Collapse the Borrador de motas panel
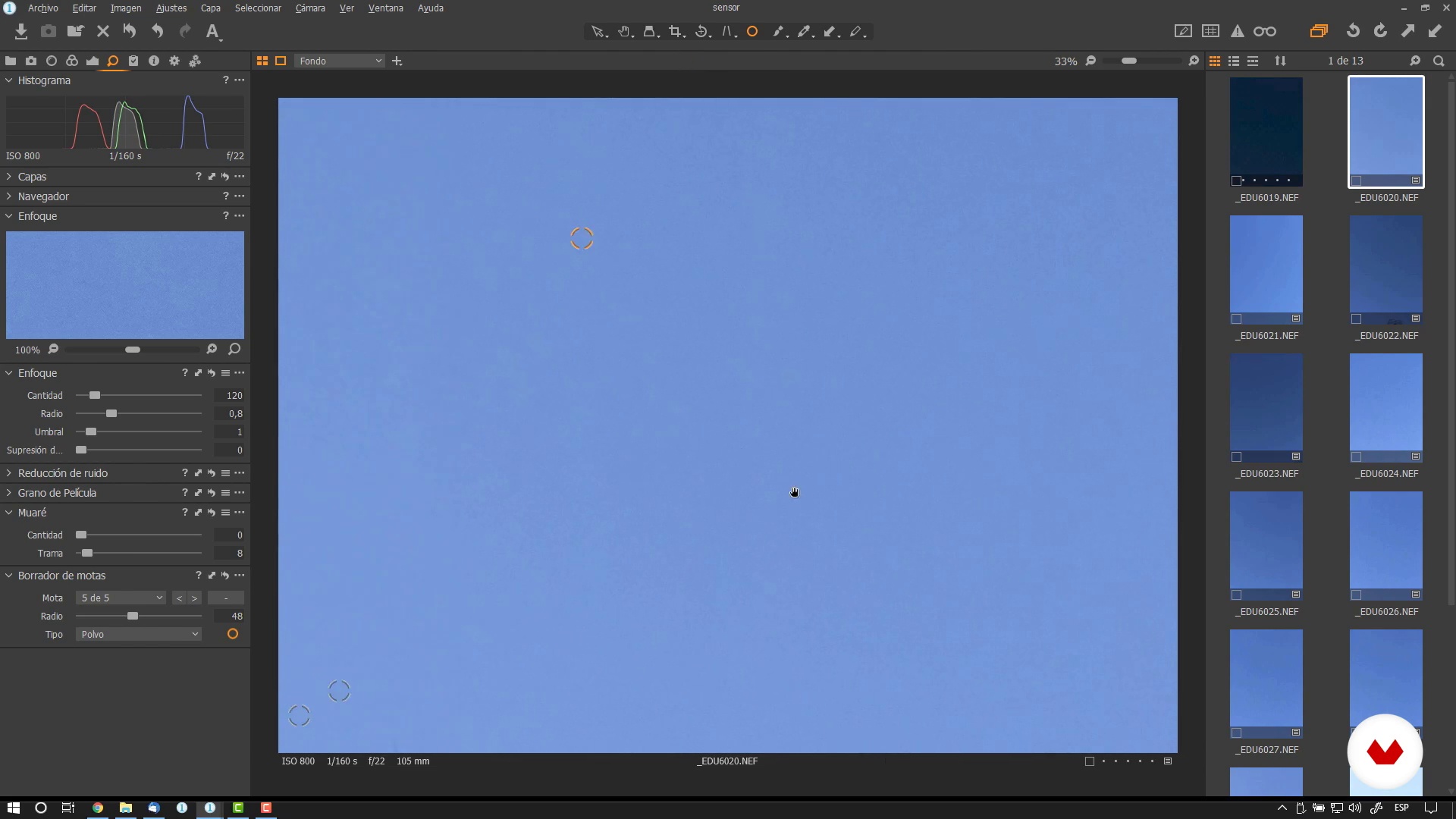This screenshot has width=1456, height=819. click(x=9, y=576)
